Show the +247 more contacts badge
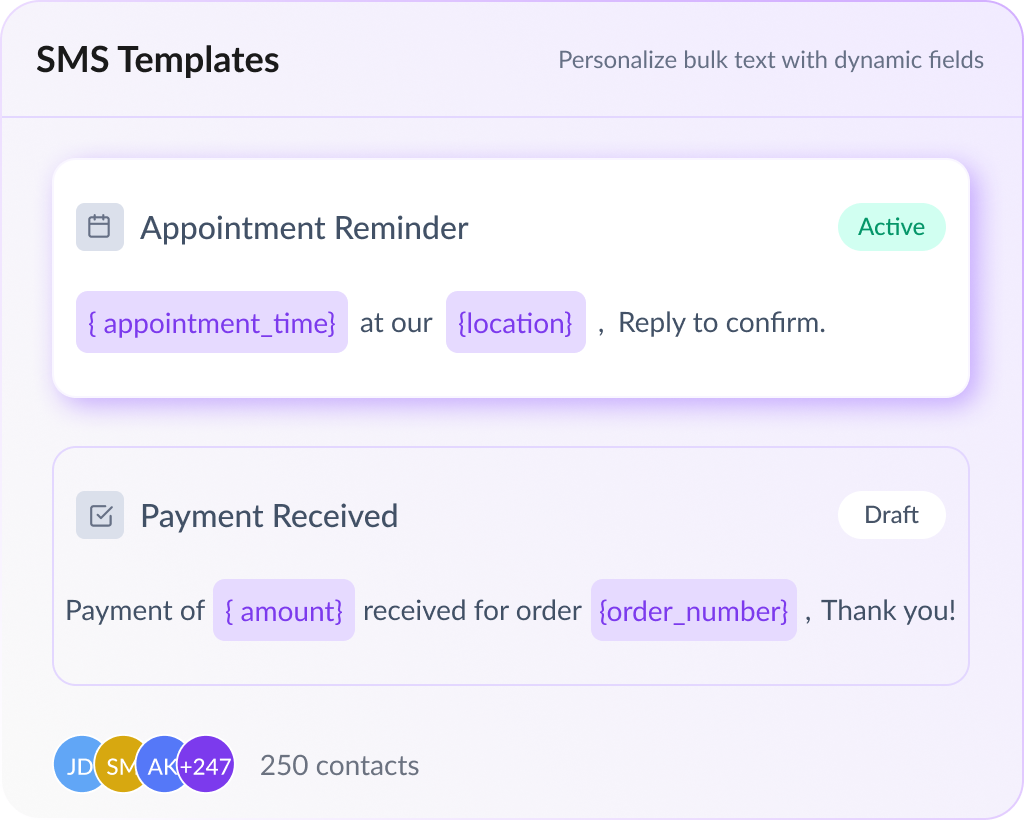 [207, 766]
